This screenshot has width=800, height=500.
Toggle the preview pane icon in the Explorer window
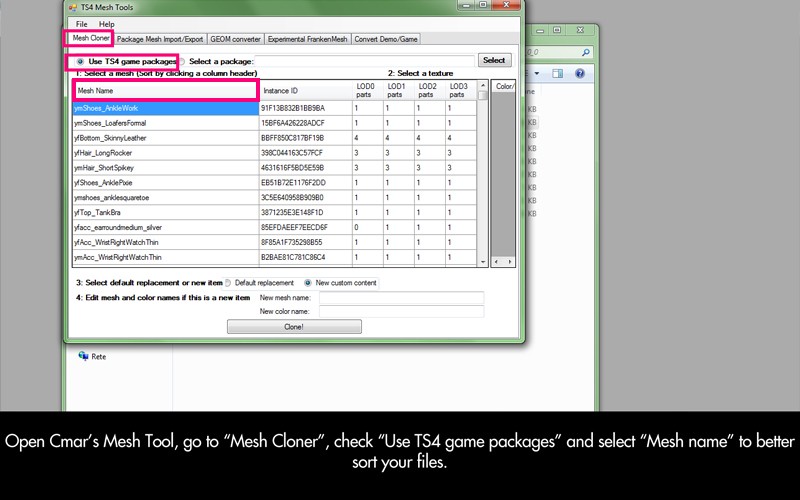(558, 73)
